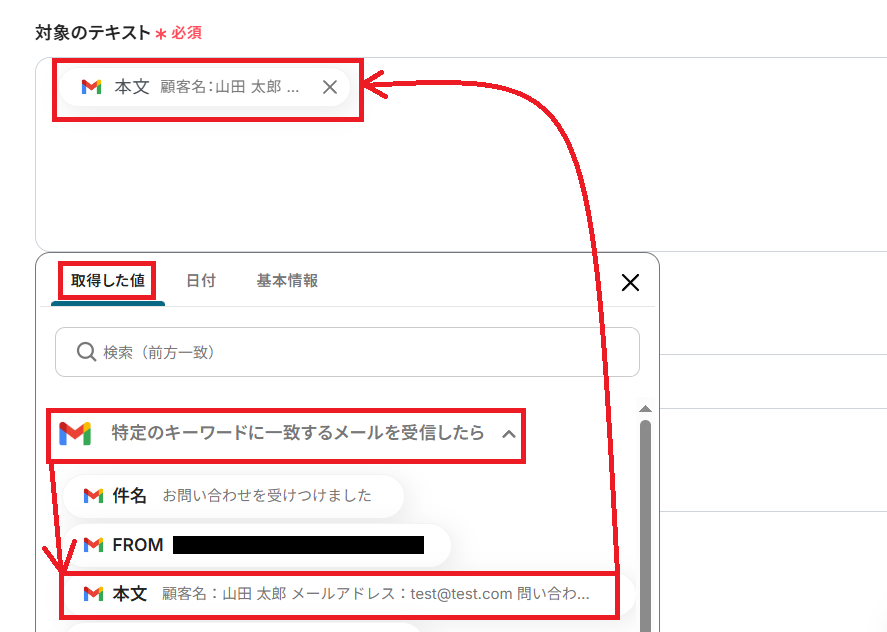Click the 特定のキーワードに一致するメールを受信したら header text
This screenshot has height=632, width=887.
298,433
